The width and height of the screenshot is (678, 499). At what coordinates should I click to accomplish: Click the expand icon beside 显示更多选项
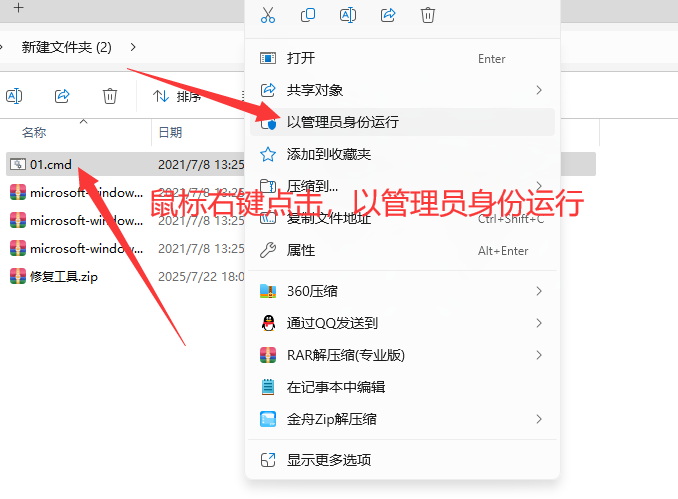268,460
